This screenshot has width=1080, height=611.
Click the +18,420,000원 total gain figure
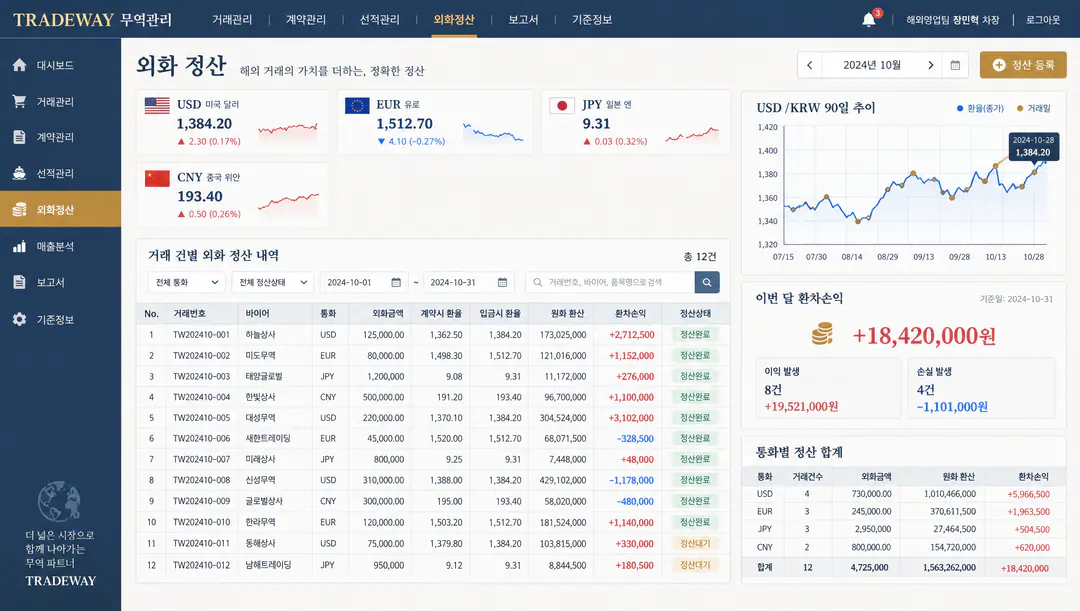[924, 335]
